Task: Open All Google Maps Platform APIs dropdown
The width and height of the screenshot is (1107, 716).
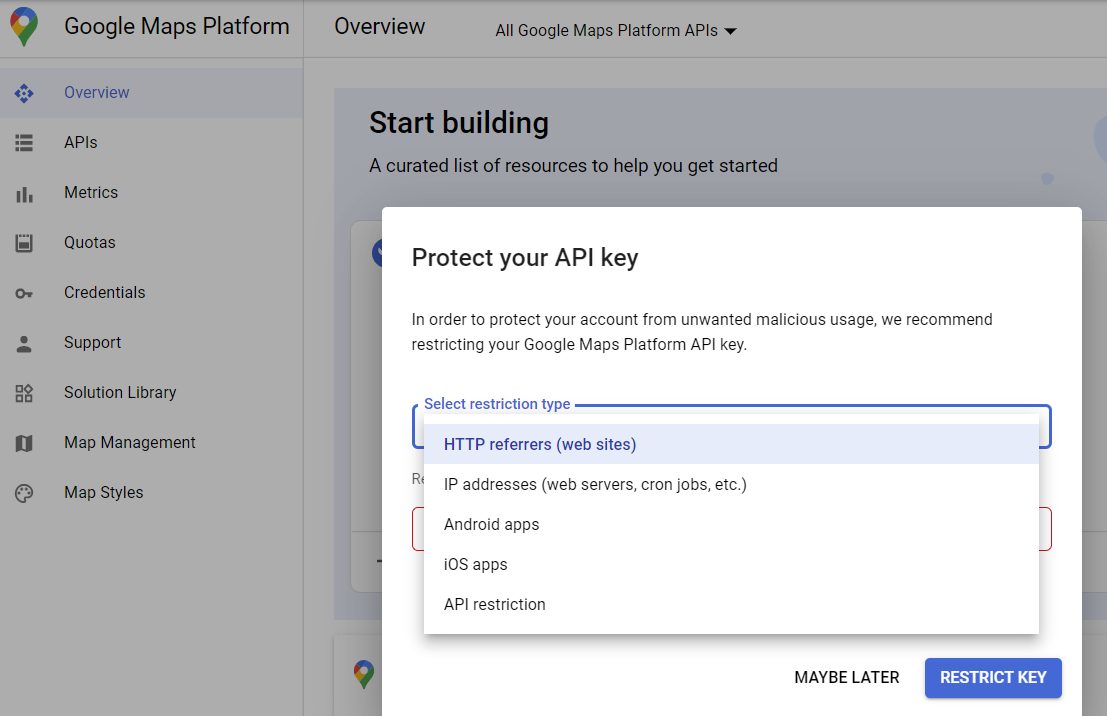Action: point(616,30)
